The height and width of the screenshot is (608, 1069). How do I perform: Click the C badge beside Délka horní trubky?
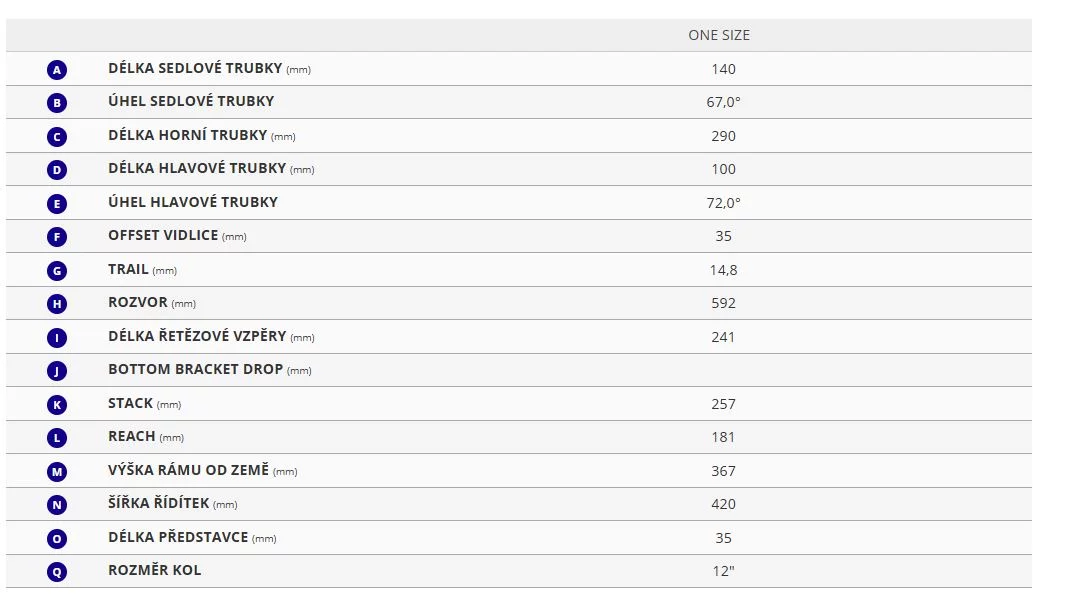[x=57, y=136]
